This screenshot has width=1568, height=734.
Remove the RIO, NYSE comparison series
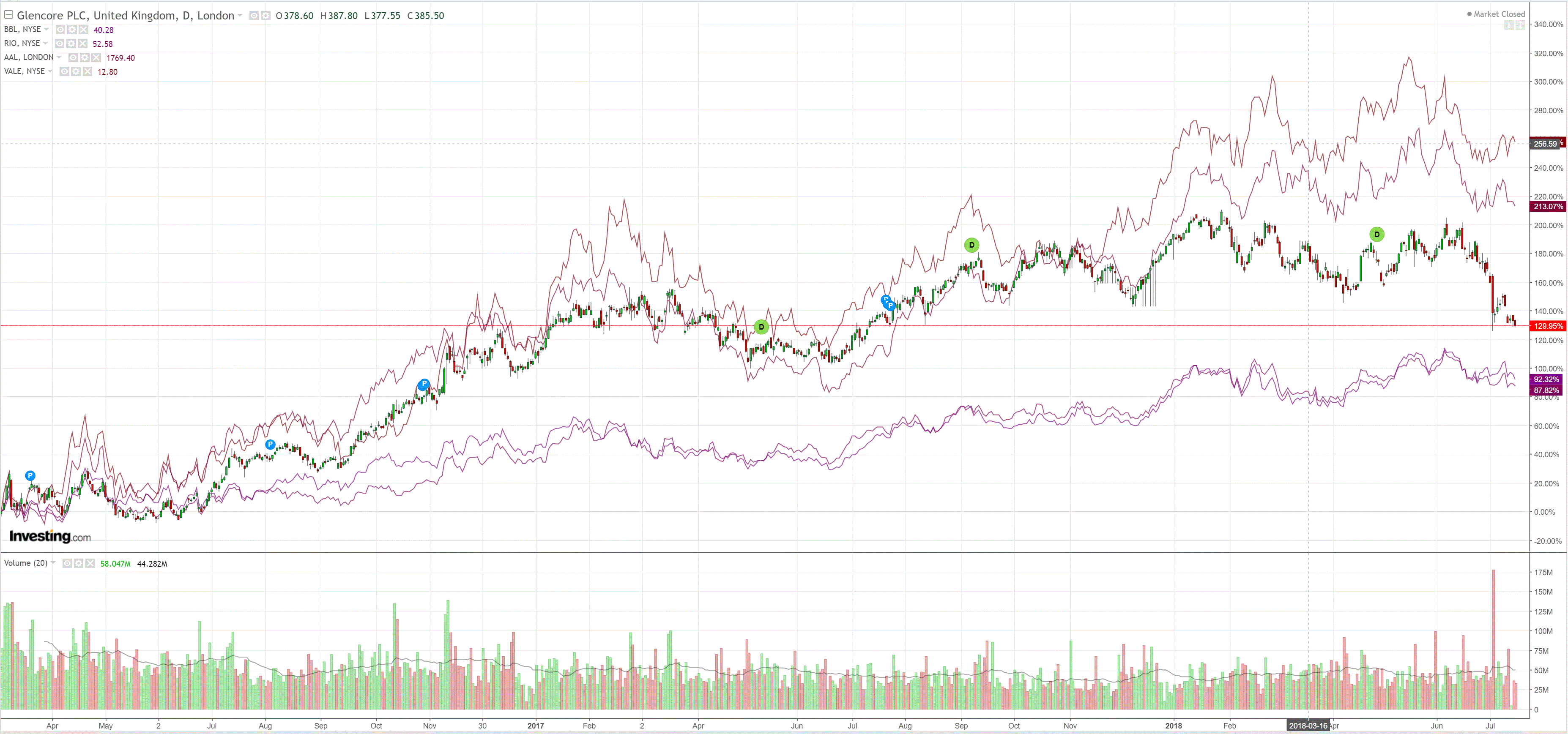(x=83, y=44)
